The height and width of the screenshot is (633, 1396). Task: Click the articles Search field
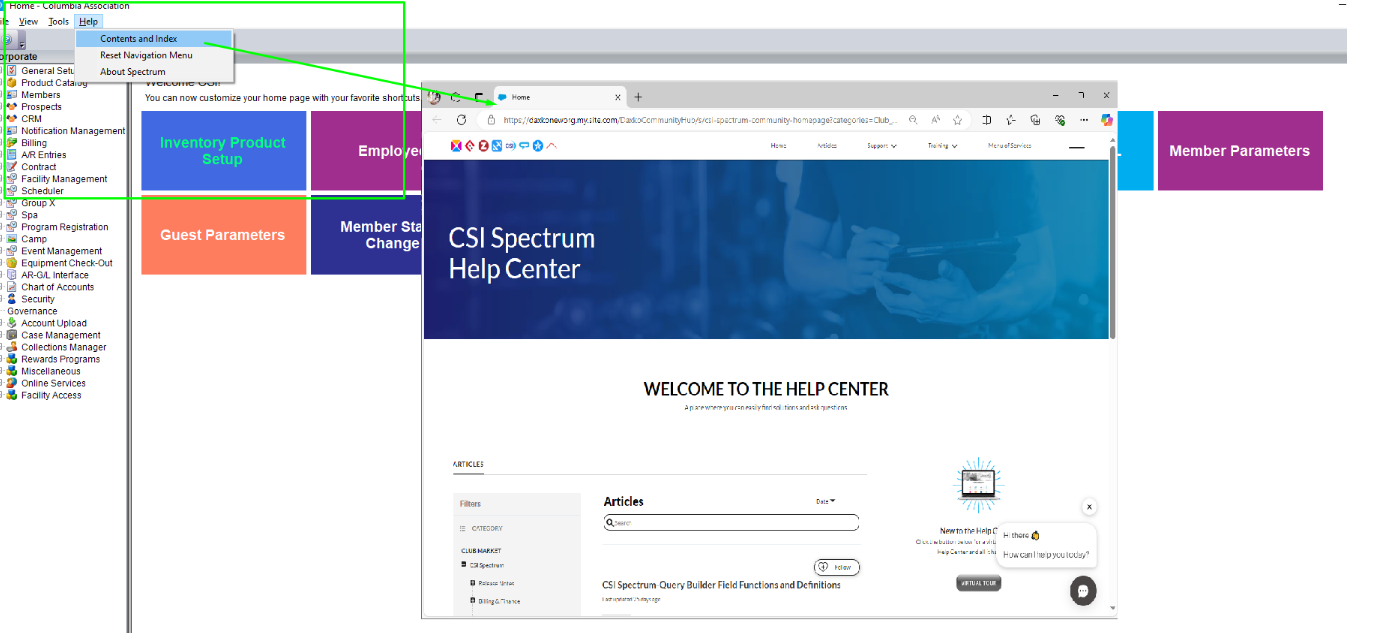point(731,522)
